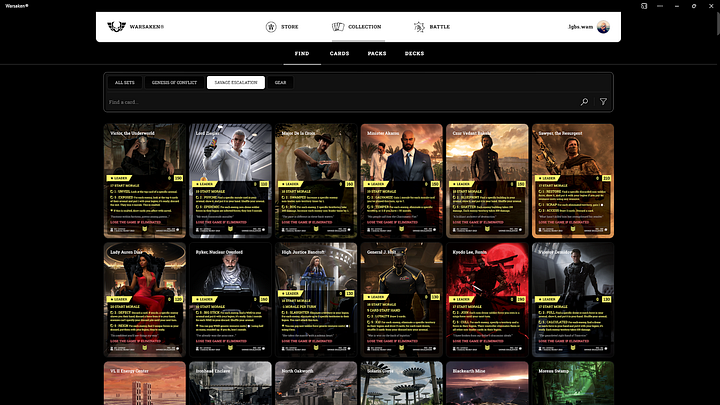Open the Victor, the Underworld card

(145, 180)
